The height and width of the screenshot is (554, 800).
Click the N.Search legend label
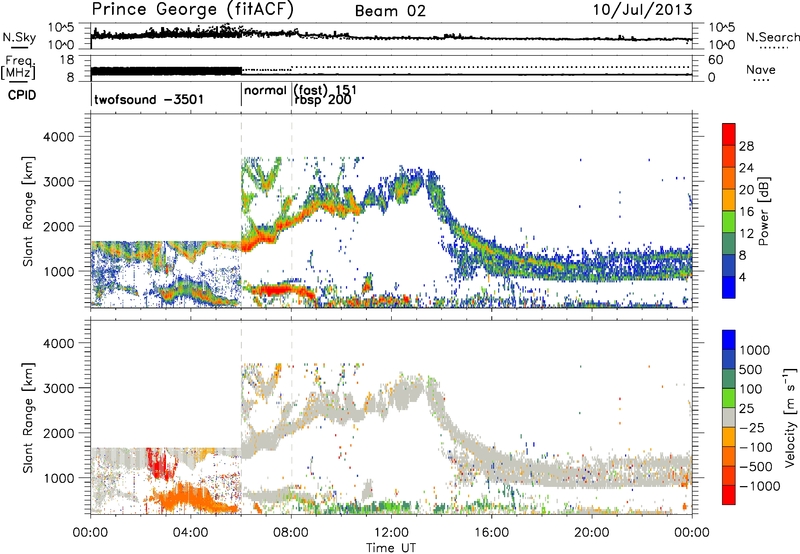(772, 37)
